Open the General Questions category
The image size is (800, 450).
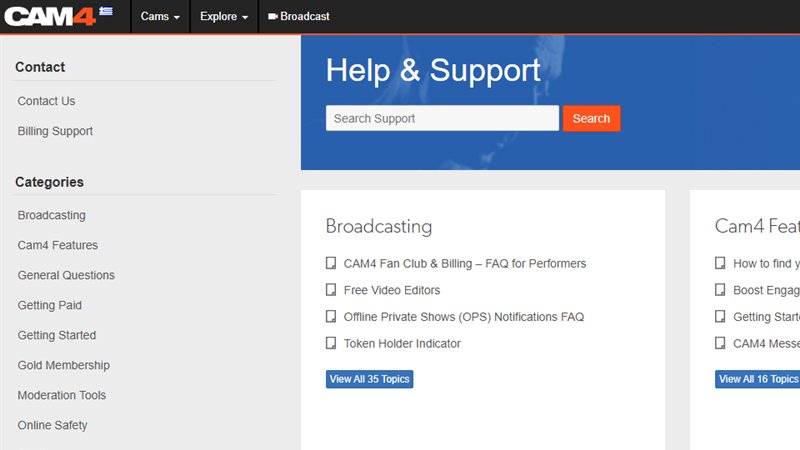point(66,276)
